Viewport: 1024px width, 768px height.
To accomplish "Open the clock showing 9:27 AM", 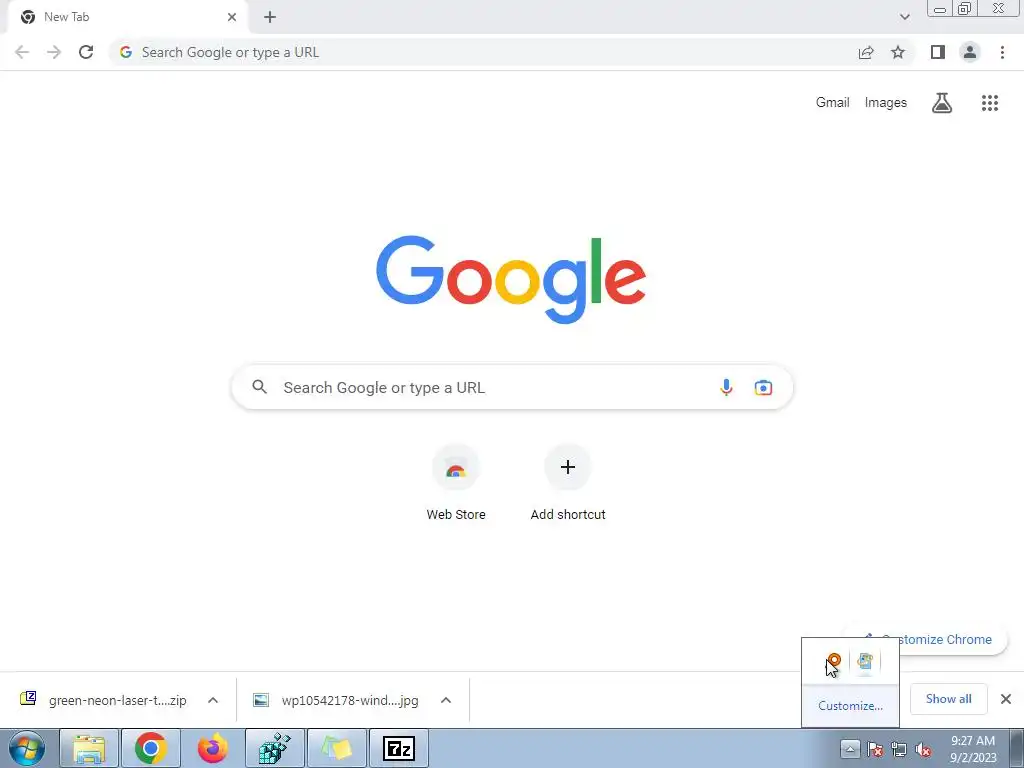I will (973, 749).
